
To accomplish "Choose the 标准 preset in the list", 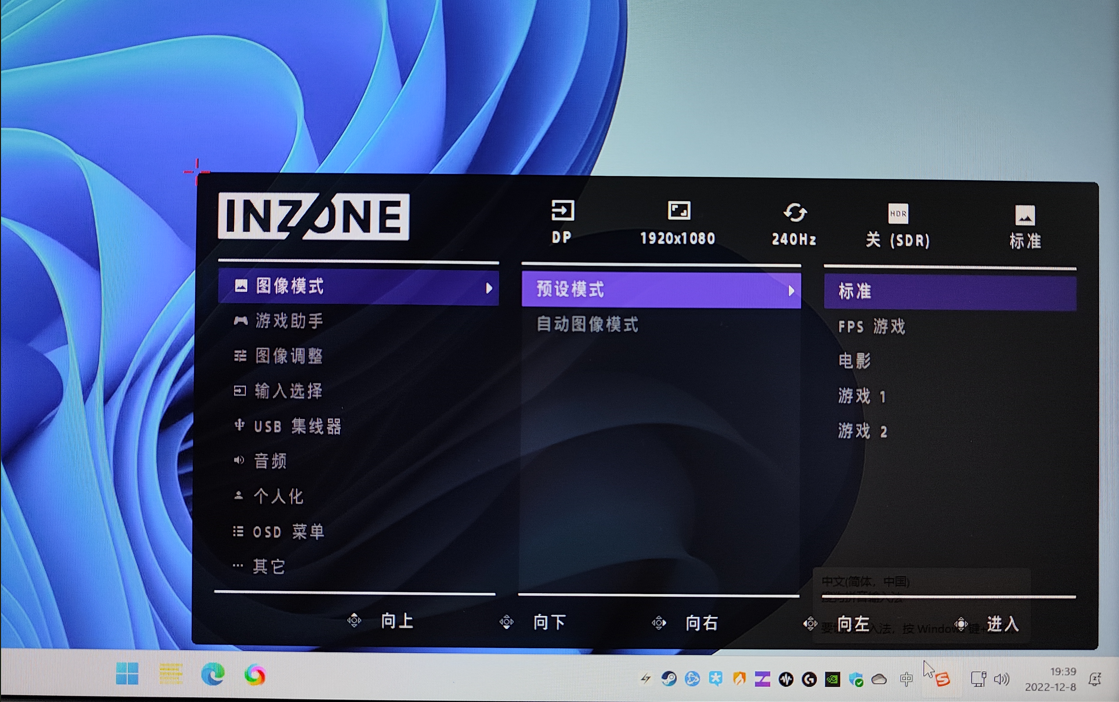I will 950,292.
